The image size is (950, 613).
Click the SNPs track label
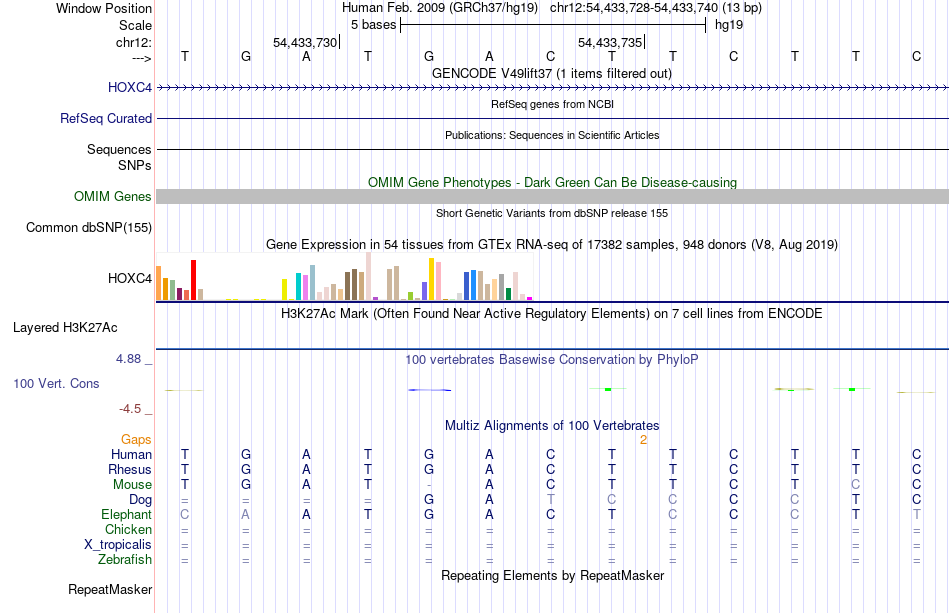tap(135, 165)
